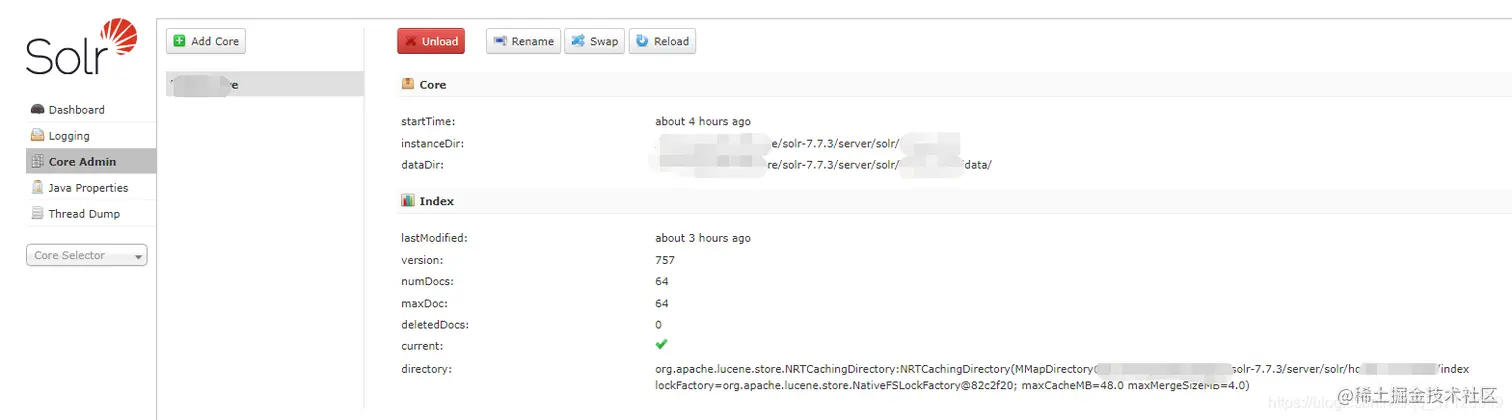
Task: Click the Add Core button
Action: (206, 41)
